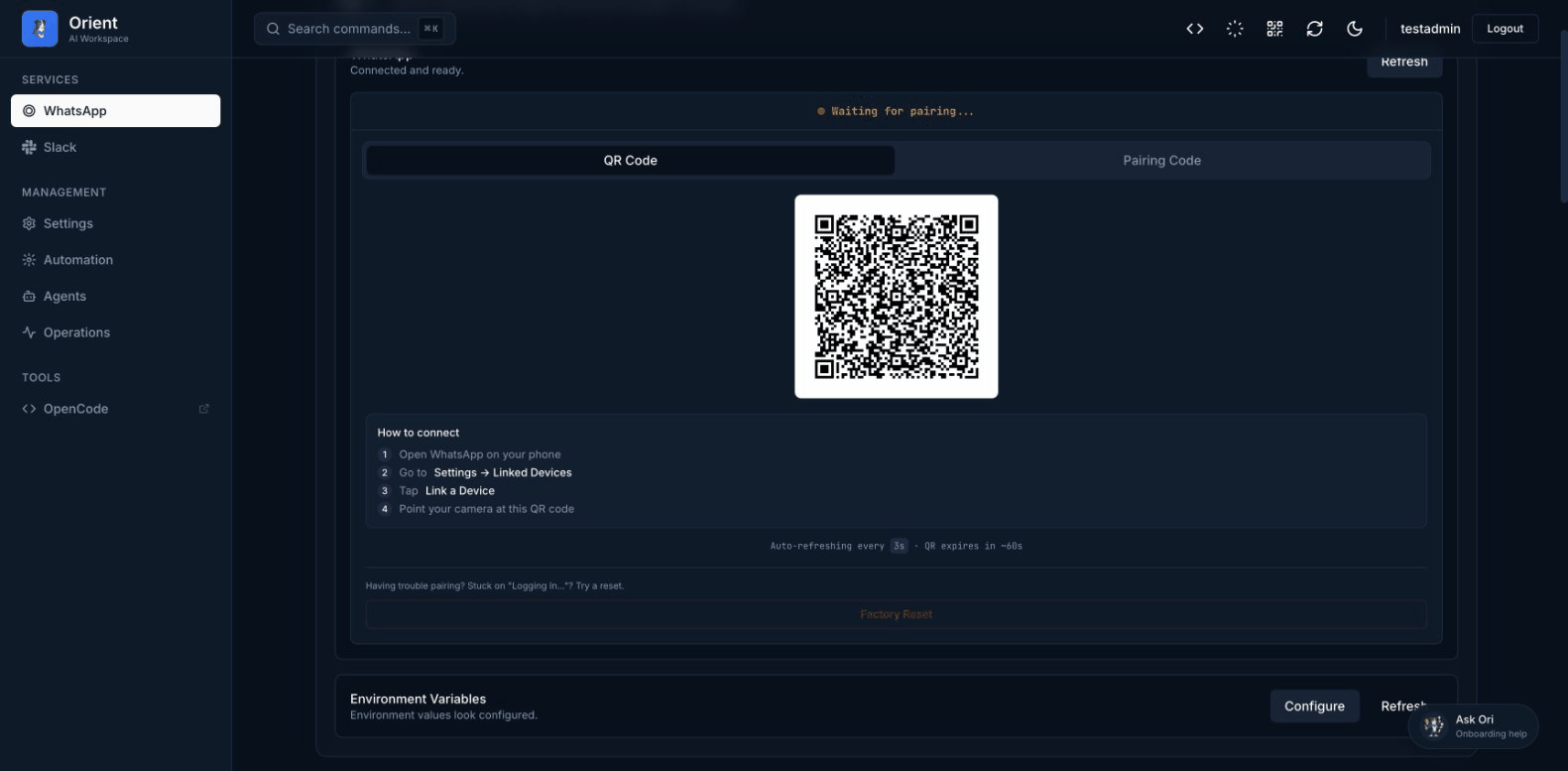Click the sync arrows icon in header
This screenshot has height=771, width=1568.
pyautogui.click(x=1314, y=29)
